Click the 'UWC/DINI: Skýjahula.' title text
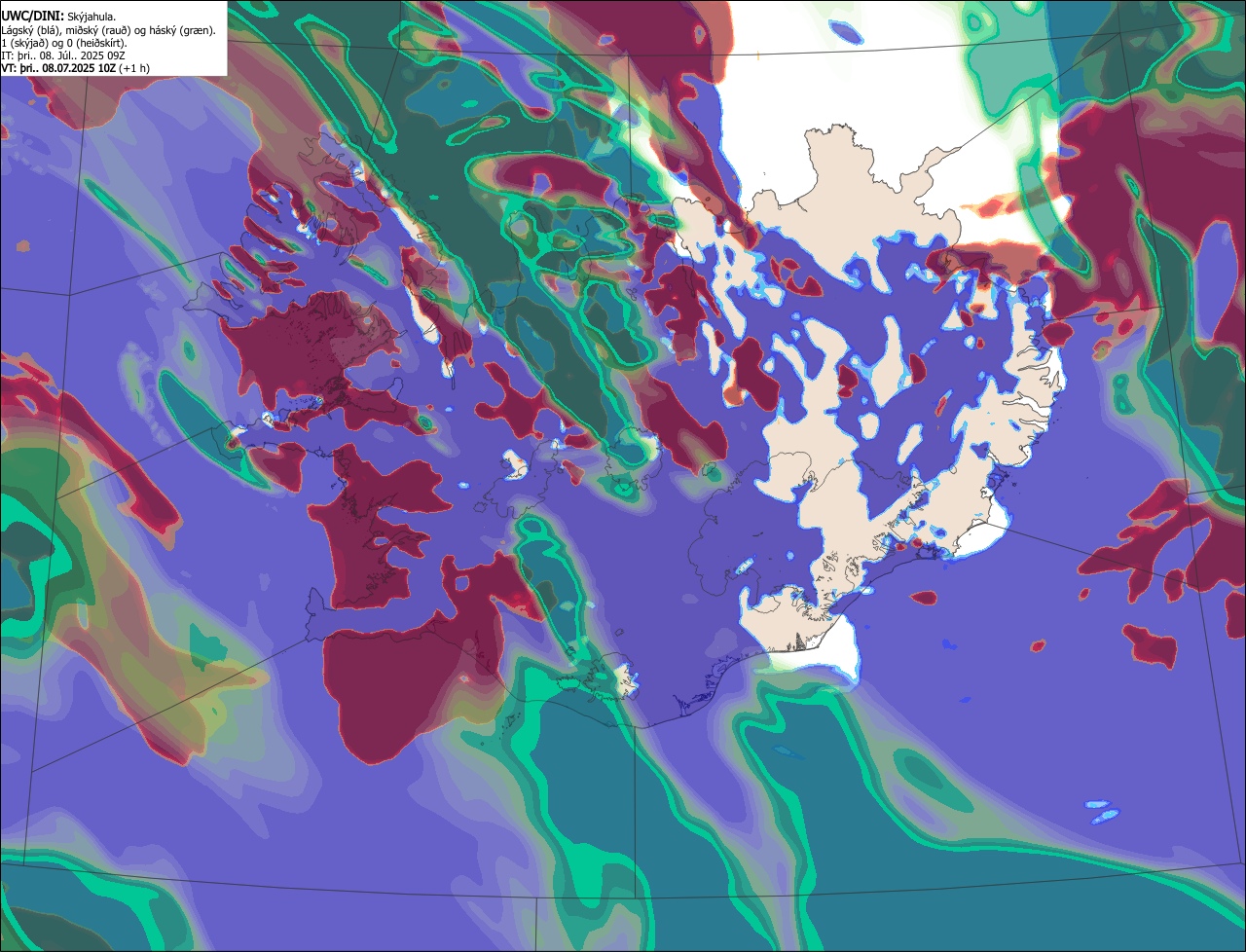This screenshot has width=1246, height=952. [58, 17]
